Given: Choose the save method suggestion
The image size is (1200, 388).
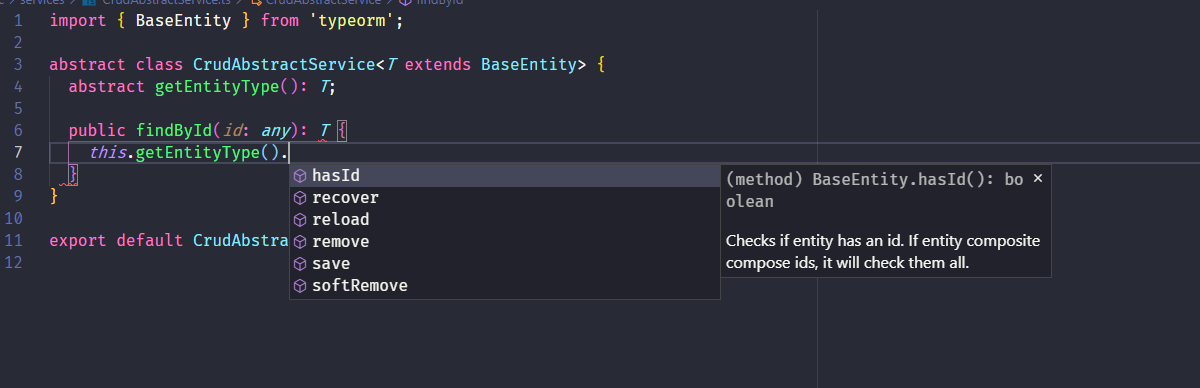Looking at the screenshot, I should 505,263.
